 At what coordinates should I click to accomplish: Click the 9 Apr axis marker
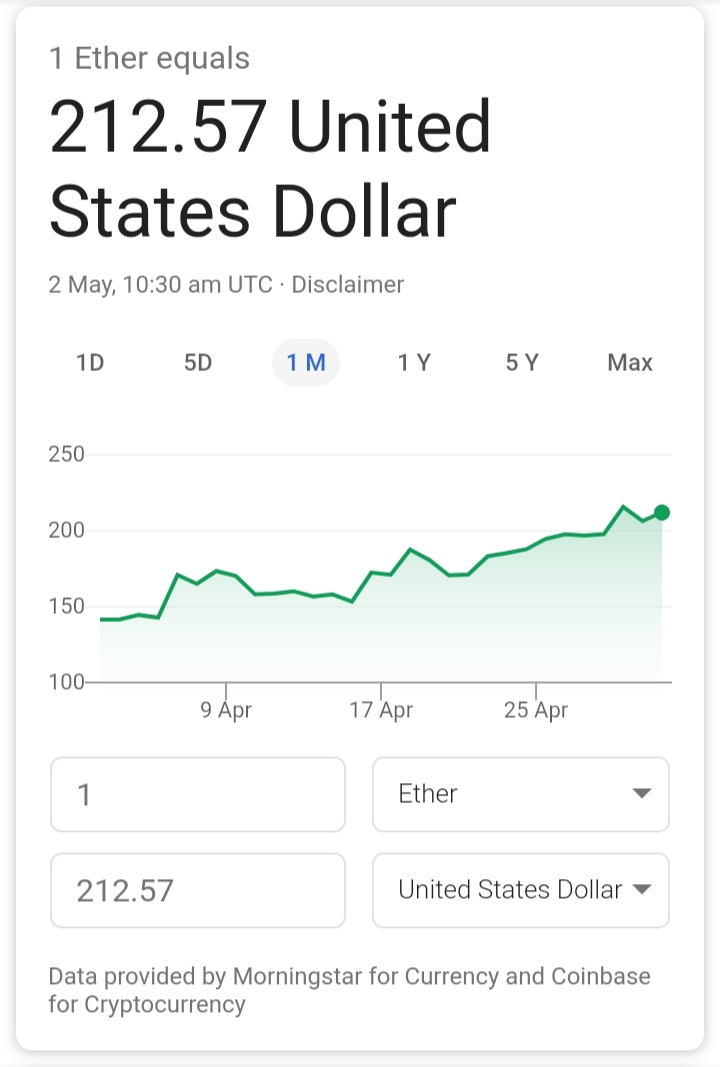point(226,710)
